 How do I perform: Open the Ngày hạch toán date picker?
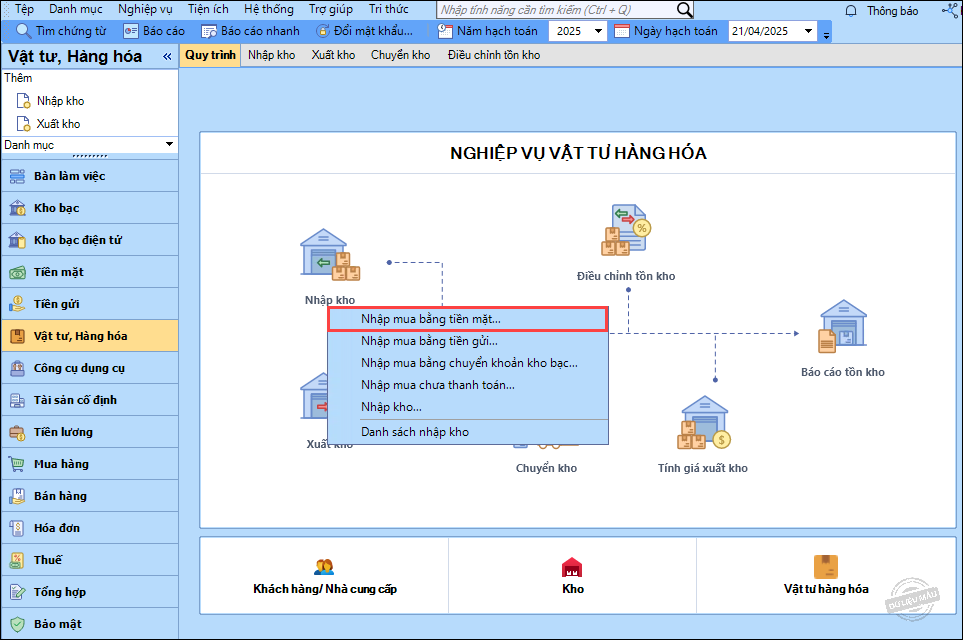[x=808, y=31]
